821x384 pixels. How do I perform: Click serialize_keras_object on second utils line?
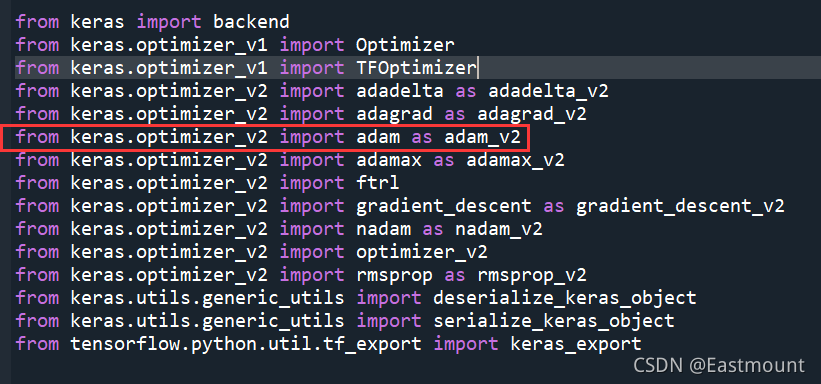tap(553, 321)
